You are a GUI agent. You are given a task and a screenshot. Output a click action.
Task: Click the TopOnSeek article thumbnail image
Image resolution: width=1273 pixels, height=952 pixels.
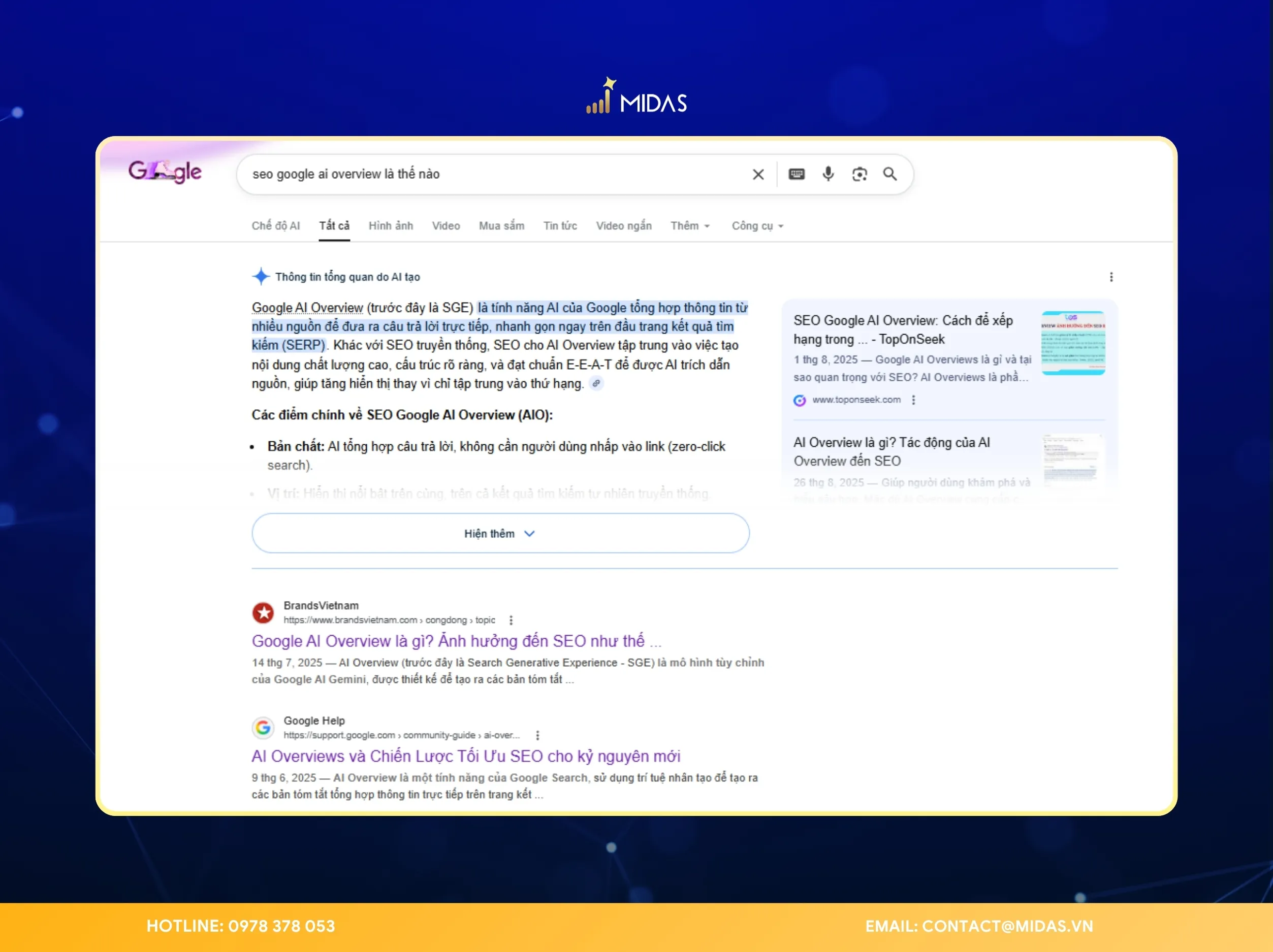pyautogui.click(x=1073, y=342)
